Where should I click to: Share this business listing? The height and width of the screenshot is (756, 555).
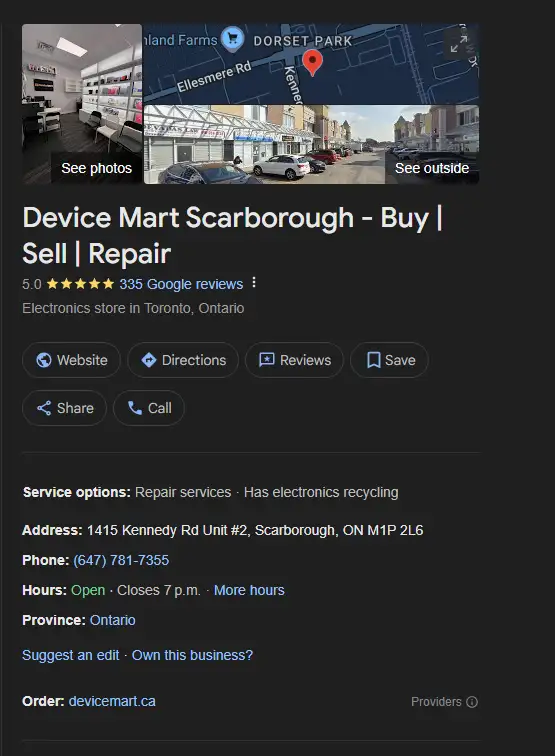click(65, 408)
